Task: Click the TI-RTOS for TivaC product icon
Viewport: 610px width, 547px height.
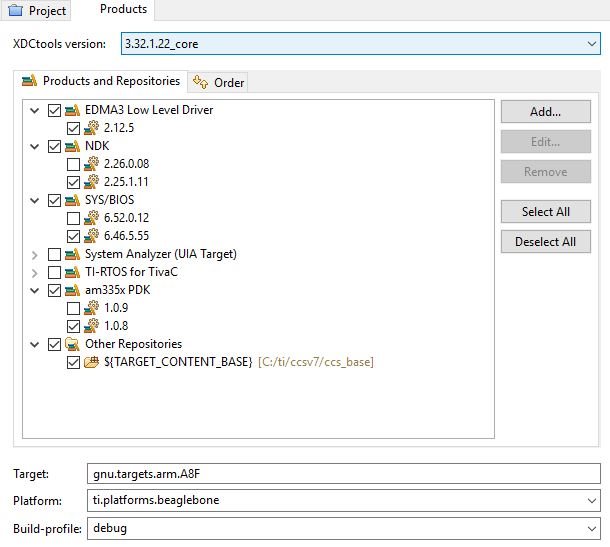Action: (x=72, y=272)
